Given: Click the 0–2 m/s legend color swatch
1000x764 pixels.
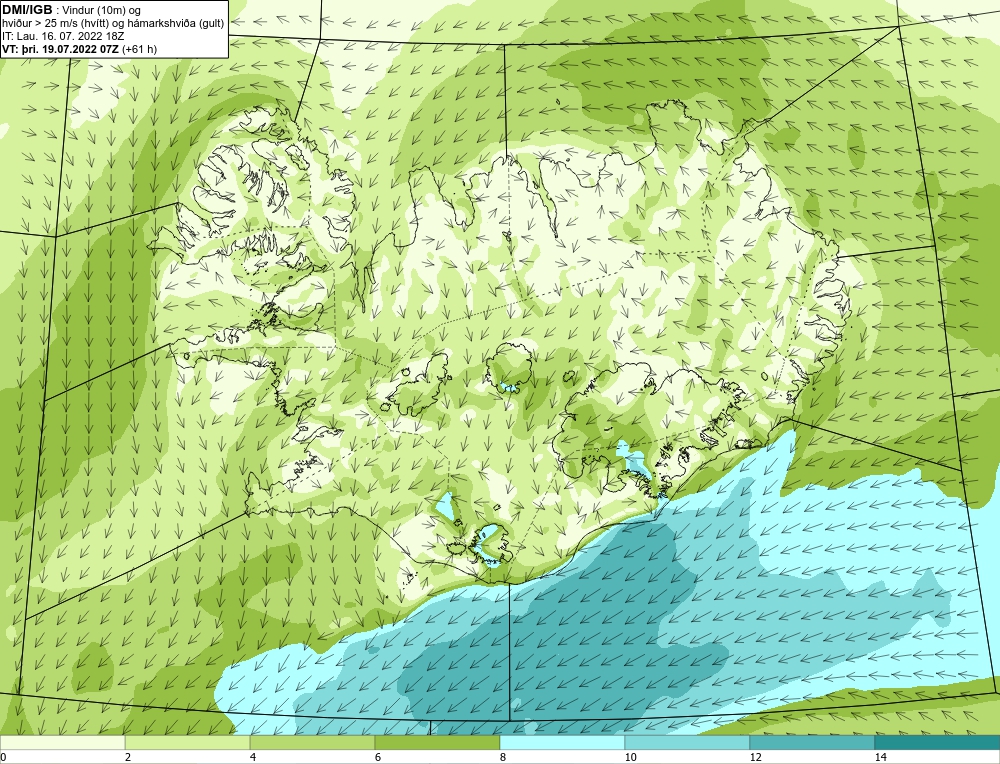Looking at the screenshot, I should 62,742.
